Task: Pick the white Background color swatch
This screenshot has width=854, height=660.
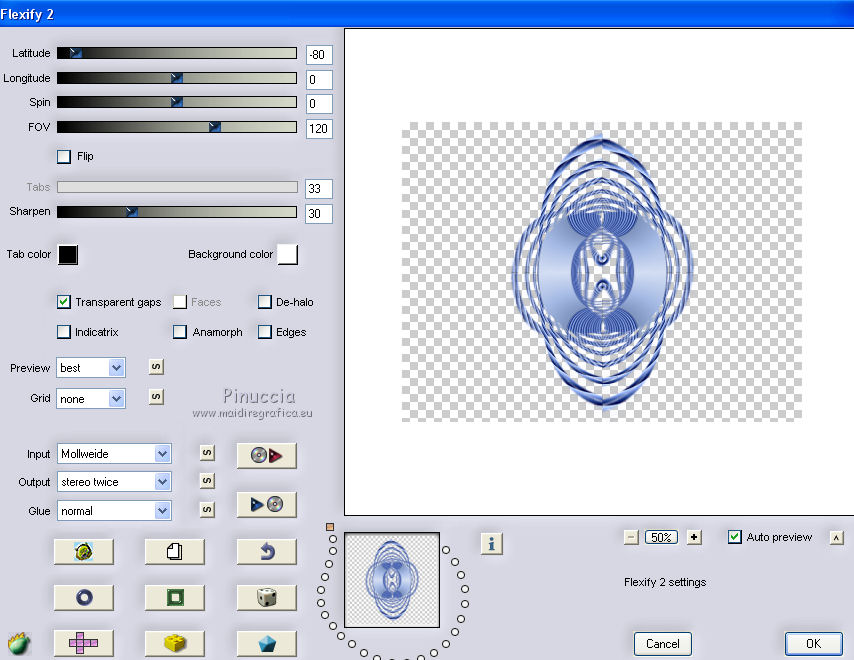Action: pyautogui.click(x=288, y=254)
